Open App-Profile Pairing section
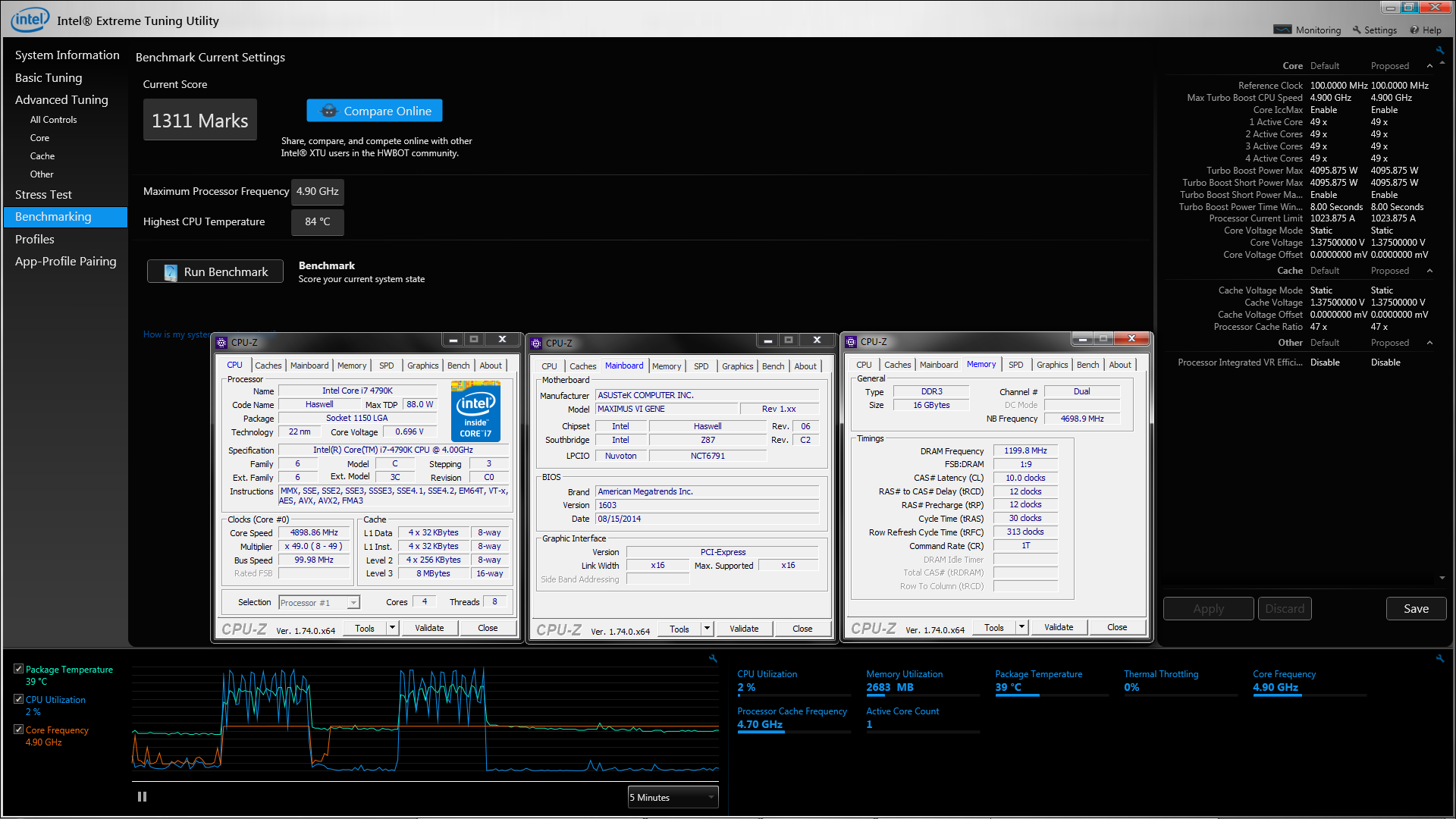The image size is (1456, 819). coord(66,262)
